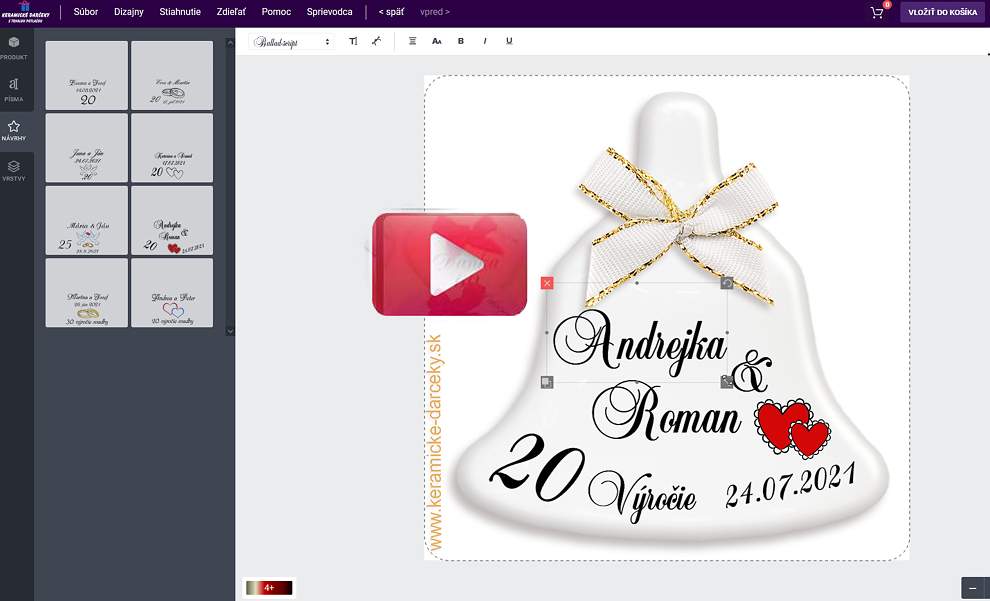
Task: Click the minus zoom-out button
Action: tap(972, 588)
